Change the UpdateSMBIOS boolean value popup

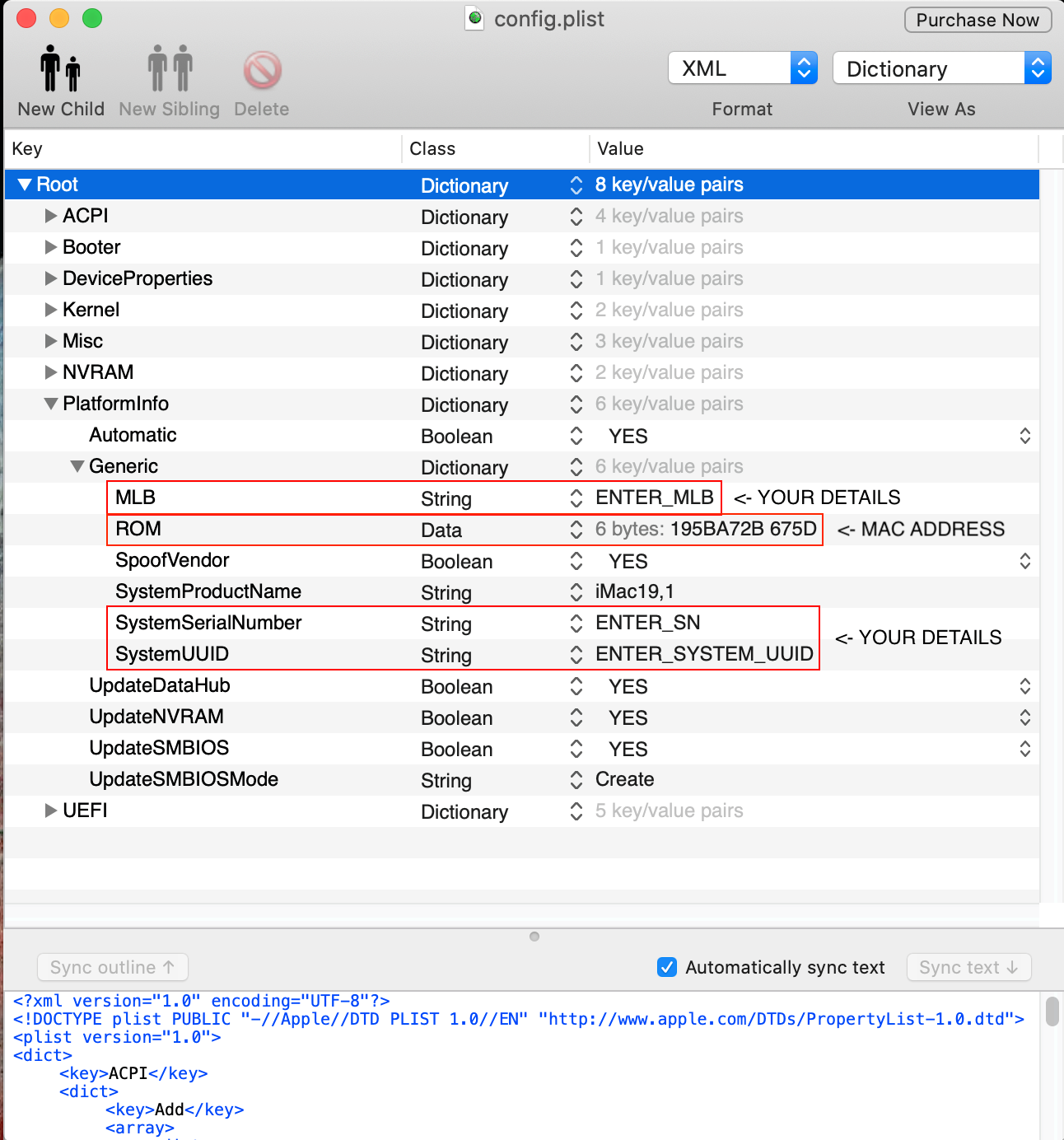click(1024, 749)
